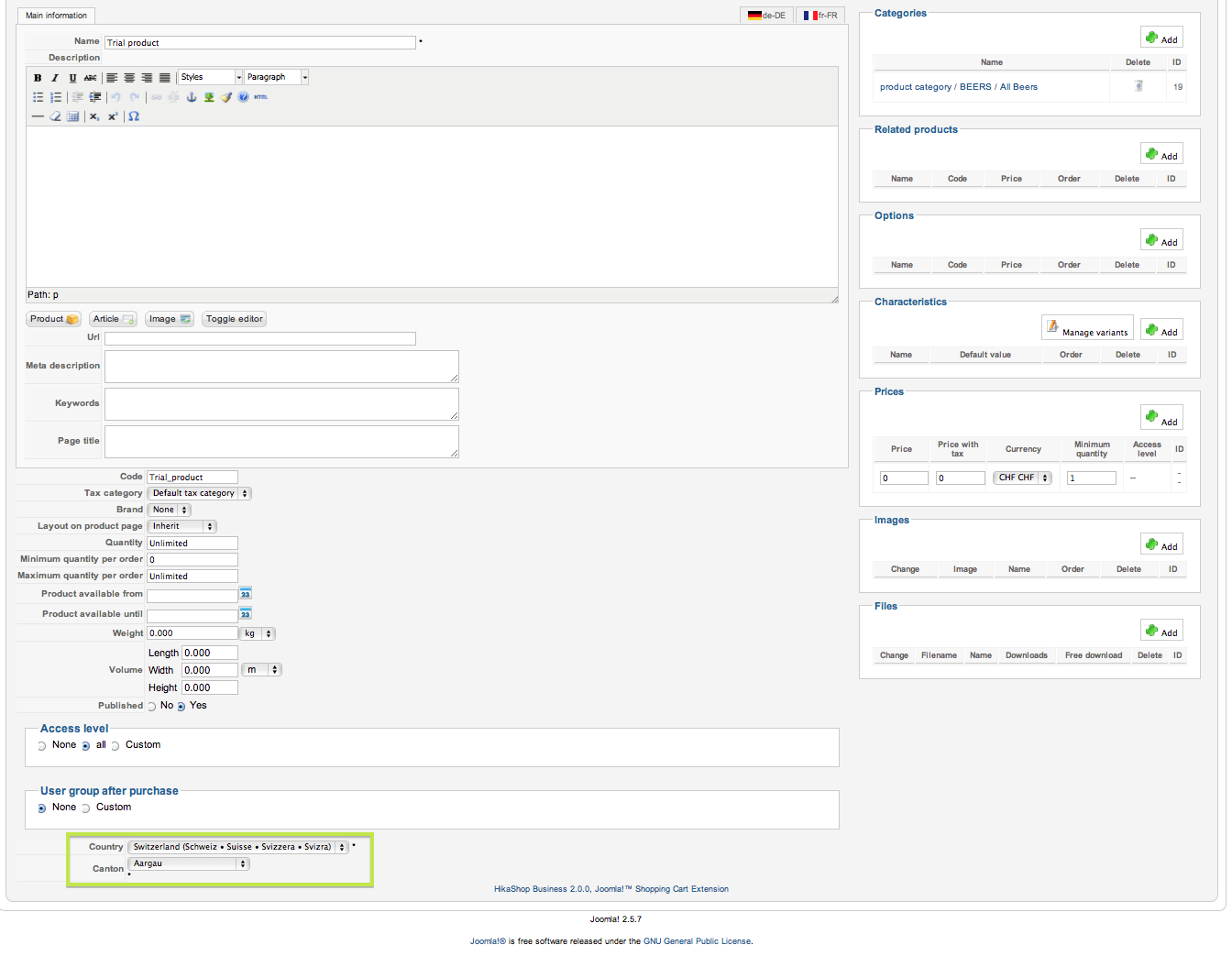Screen dimensions: 1232x956
Task: Click the Image button below the editor
Action: (170, 319)
